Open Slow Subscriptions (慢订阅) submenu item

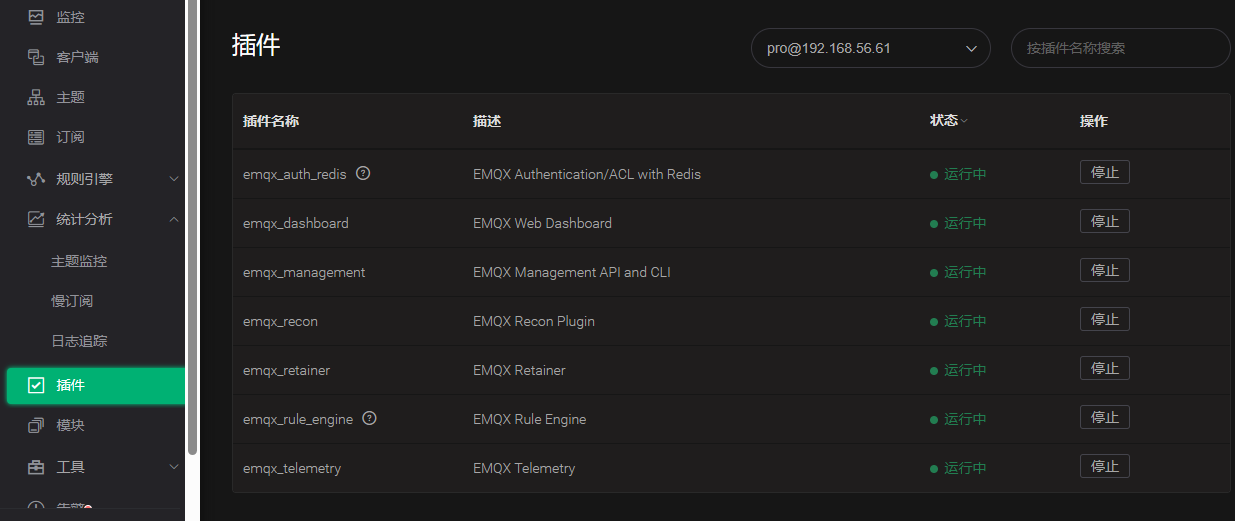[x=72, y=301]
